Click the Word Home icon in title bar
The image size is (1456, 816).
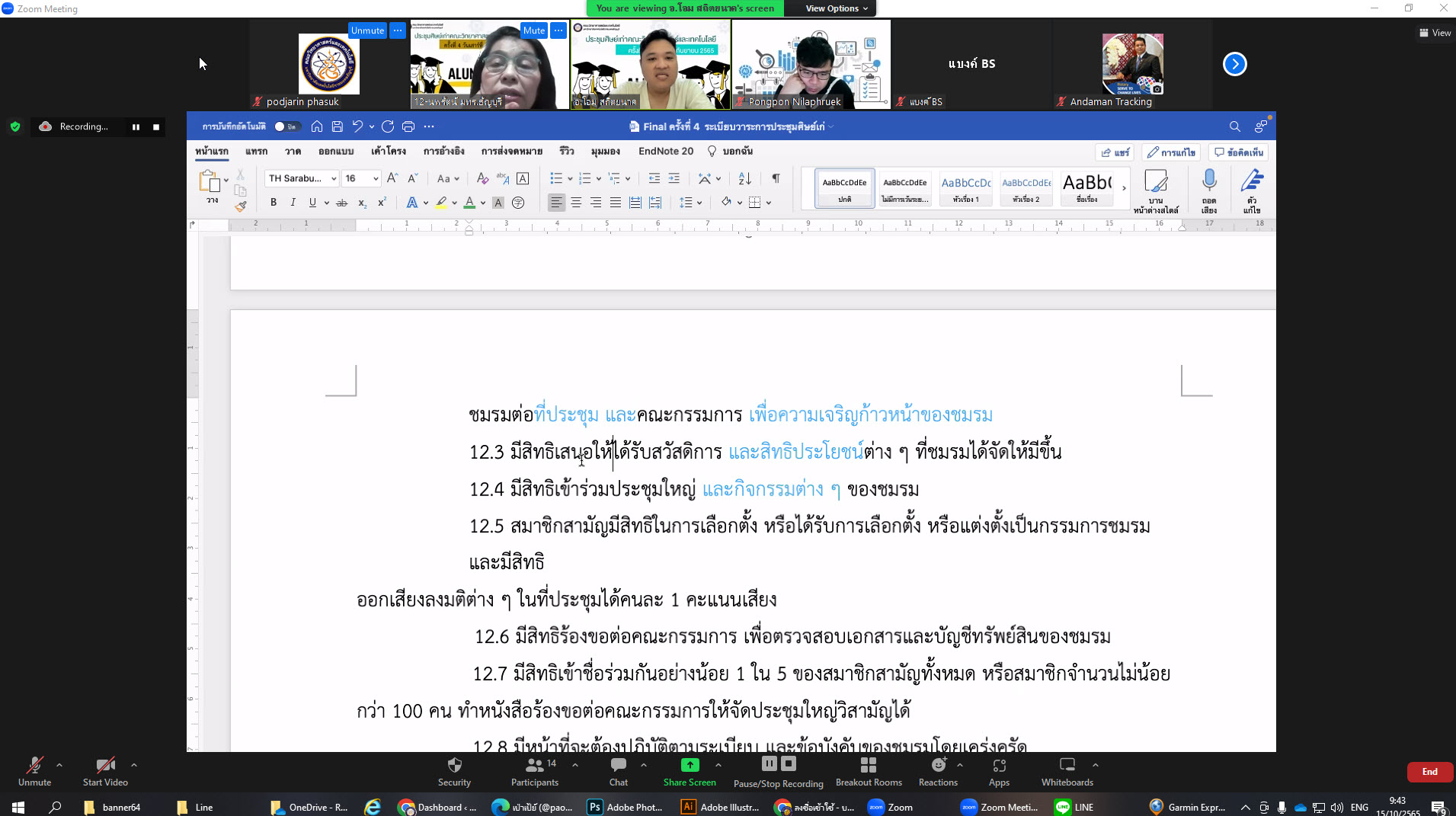click(x=317, y=126)
